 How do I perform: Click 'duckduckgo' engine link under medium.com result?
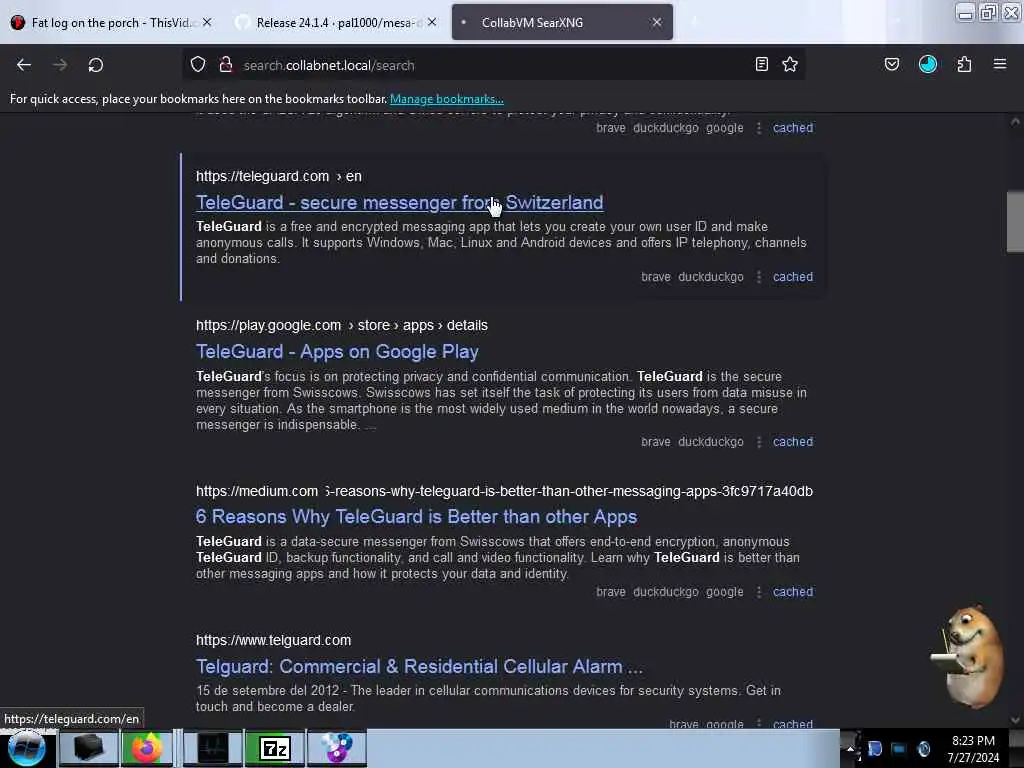(x=665, y=592)
